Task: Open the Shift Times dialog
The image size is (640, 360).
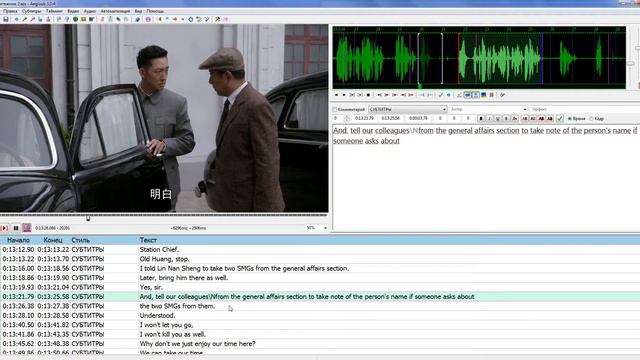Action: [160, 19]
